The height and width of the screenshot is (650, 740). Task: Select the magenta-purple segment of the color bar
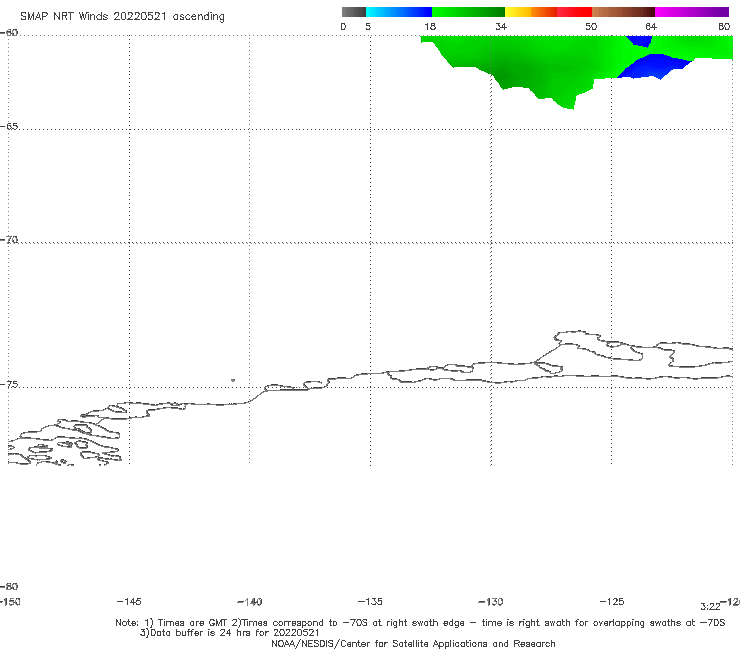[692, 12]
